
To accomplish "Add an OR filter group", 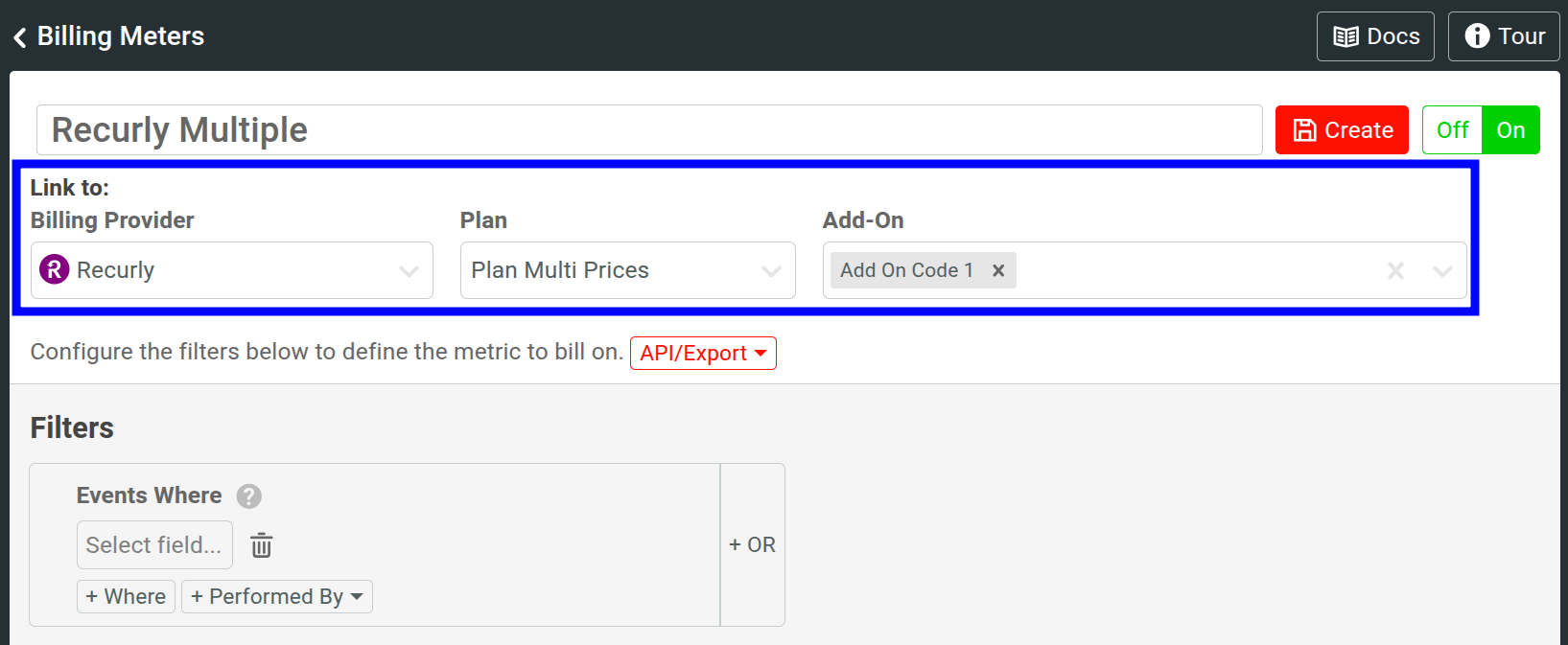I will pos(752,545).
